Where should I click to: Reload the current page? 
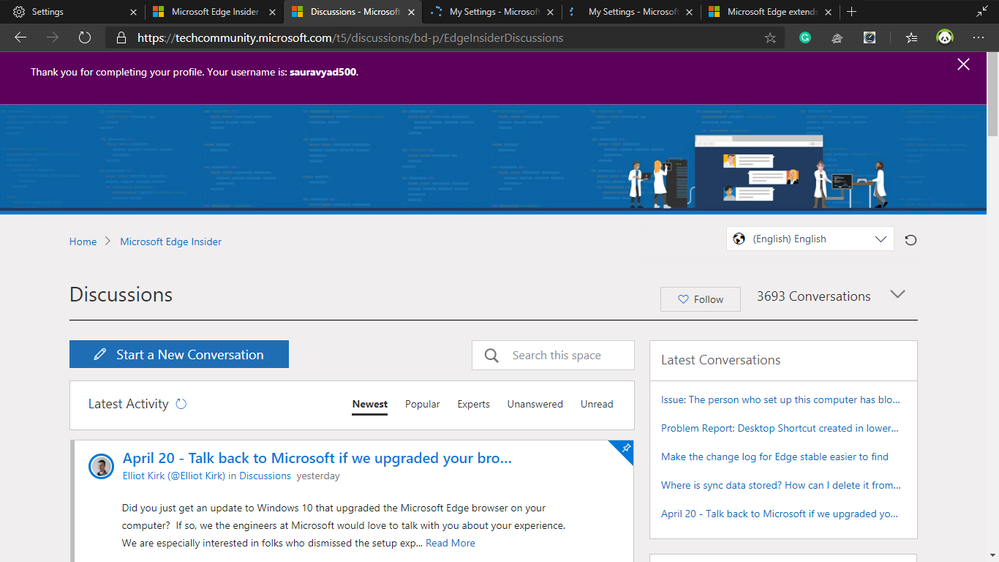[85, 38]
